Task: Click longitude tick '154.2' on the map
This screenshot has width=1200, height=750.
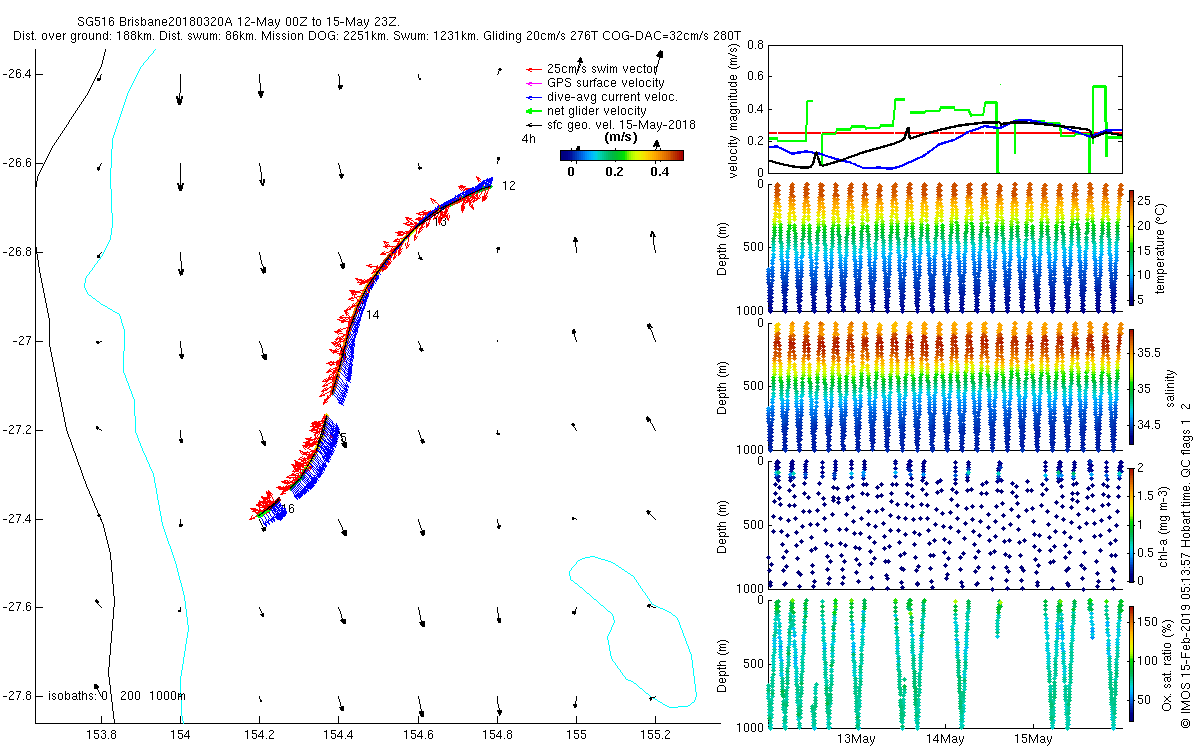Action: pyautogui.click(x=260, y=735)
